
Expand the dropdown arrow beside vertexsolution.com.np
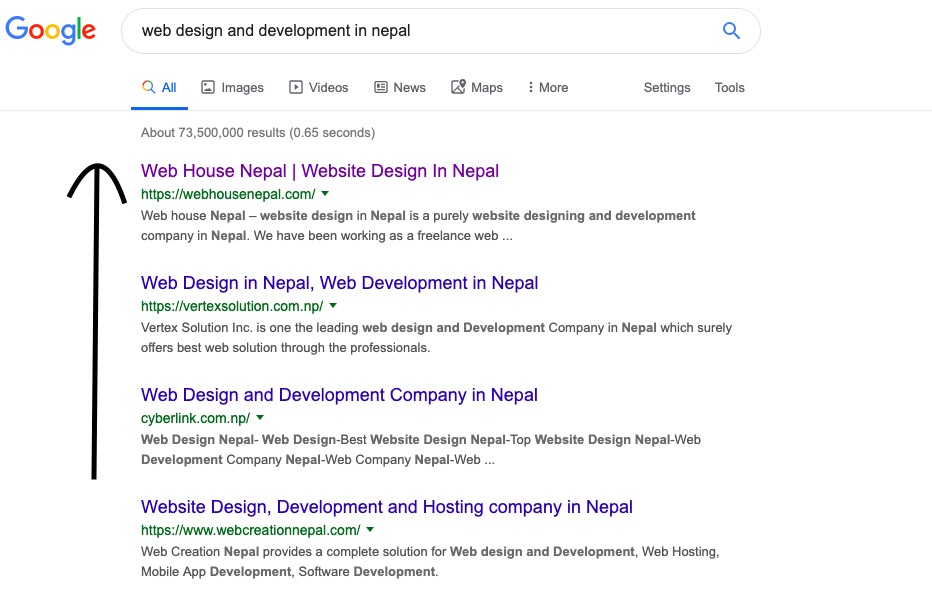tap(331, 306)
